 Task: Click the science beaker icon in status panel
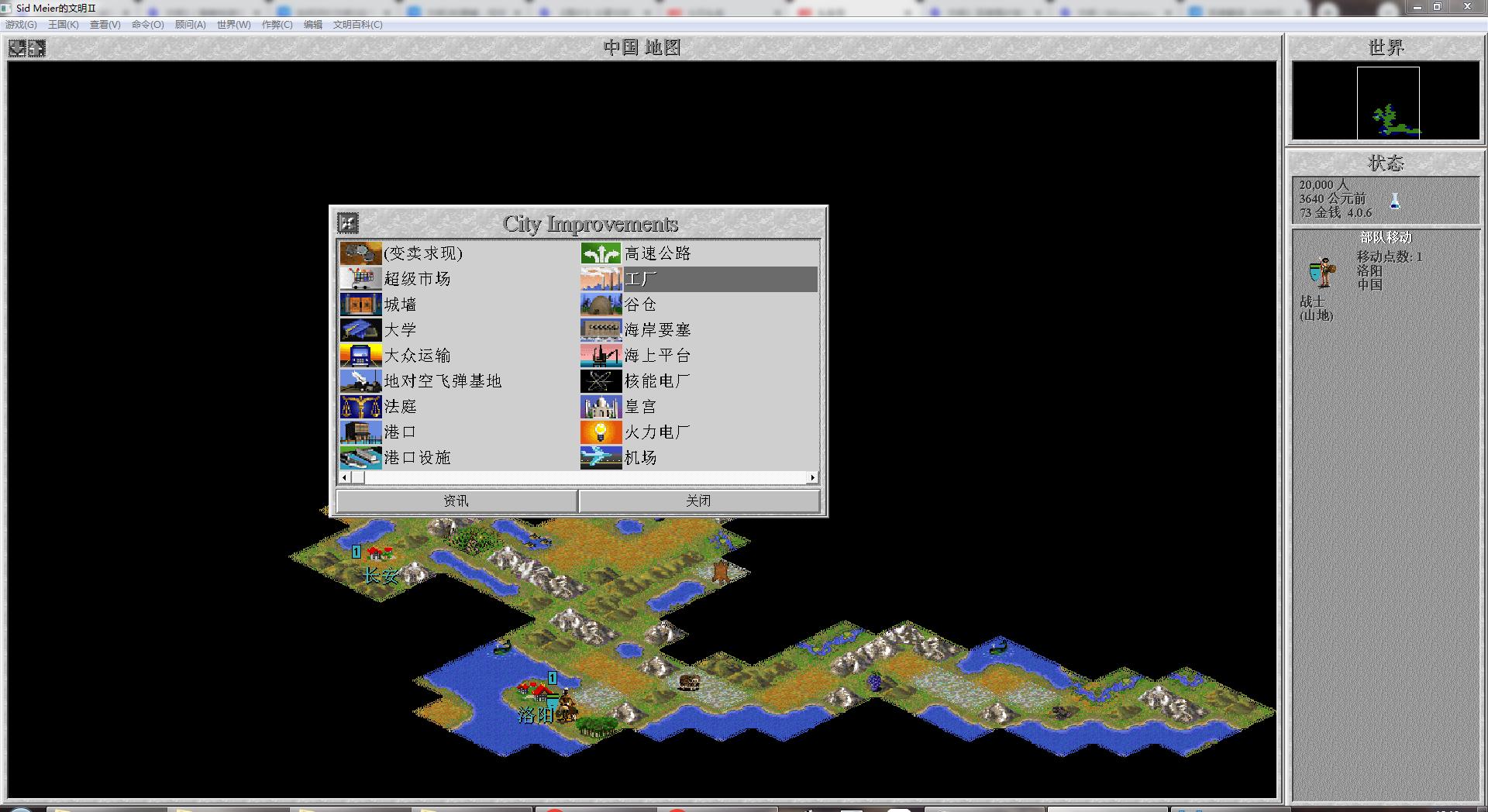pos(1395,201)
